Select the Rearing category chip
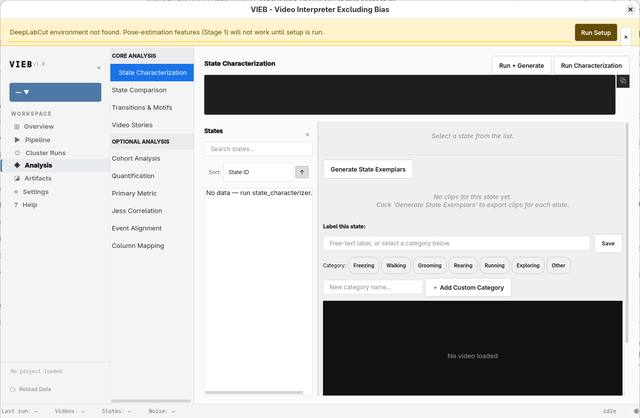 coord(463,265)
